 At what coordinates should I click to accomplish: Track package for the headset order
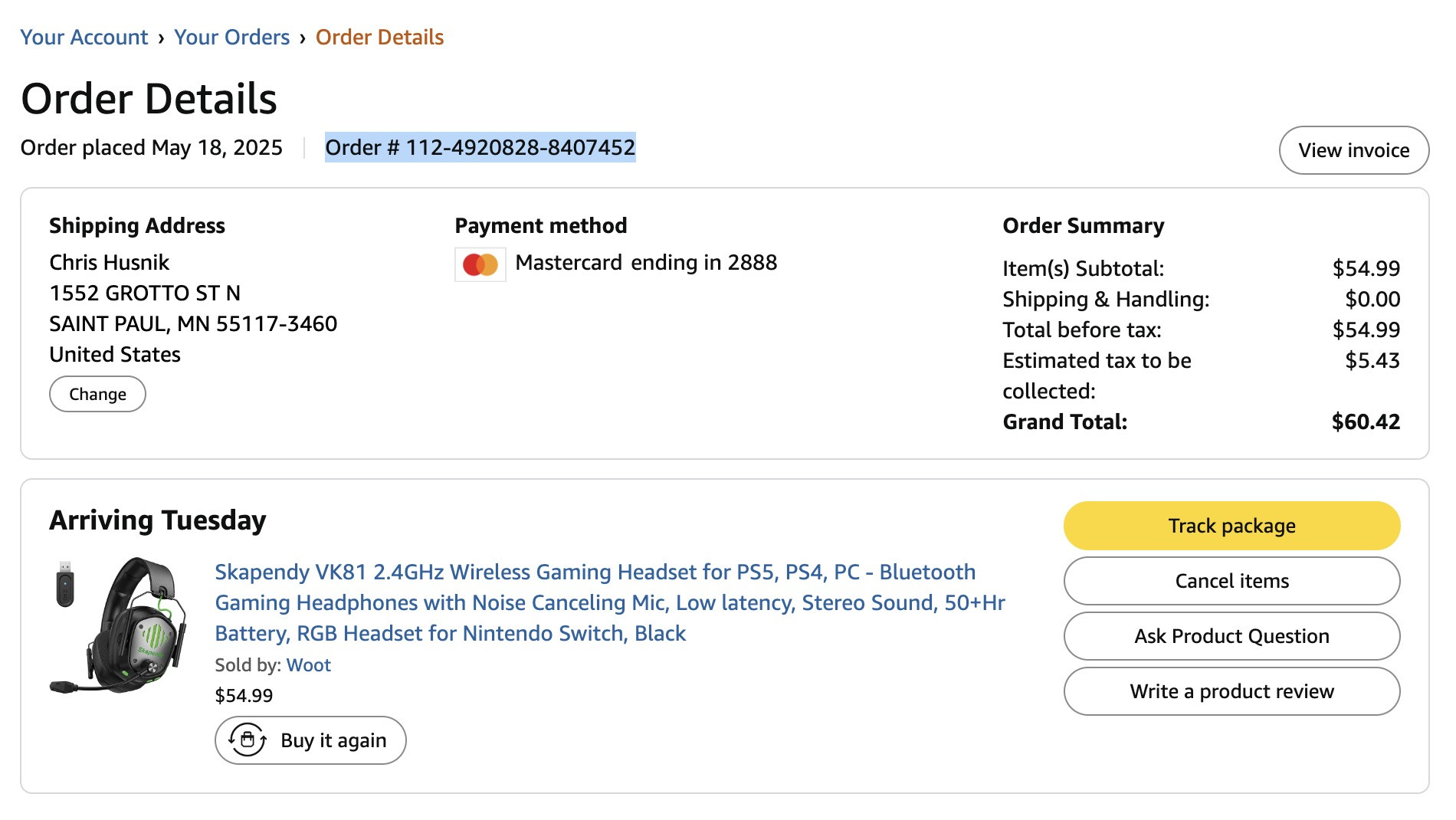[x=1231, y=526]
